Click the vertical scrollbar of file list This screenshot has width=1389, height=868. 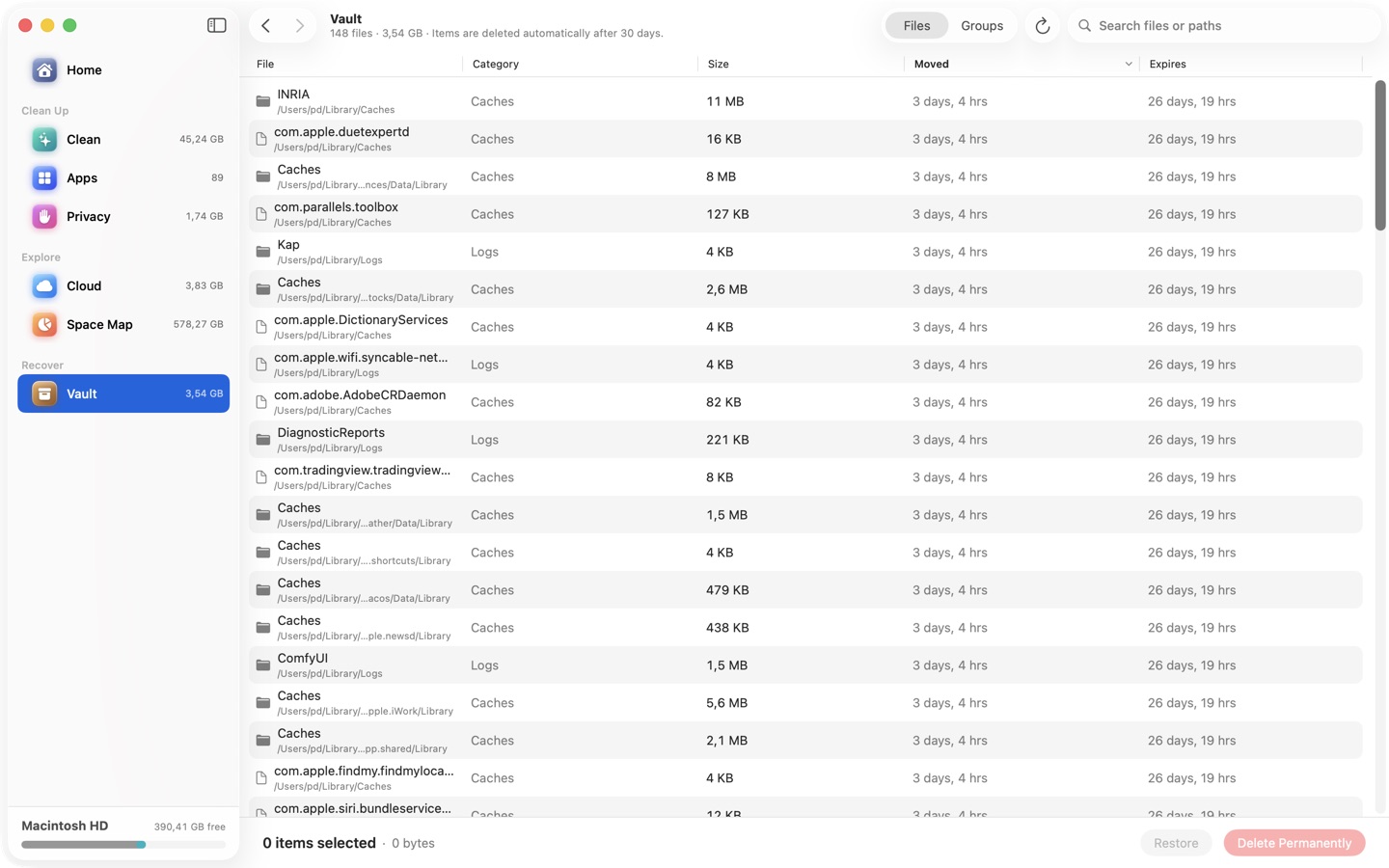click(x=1380, y=155)
